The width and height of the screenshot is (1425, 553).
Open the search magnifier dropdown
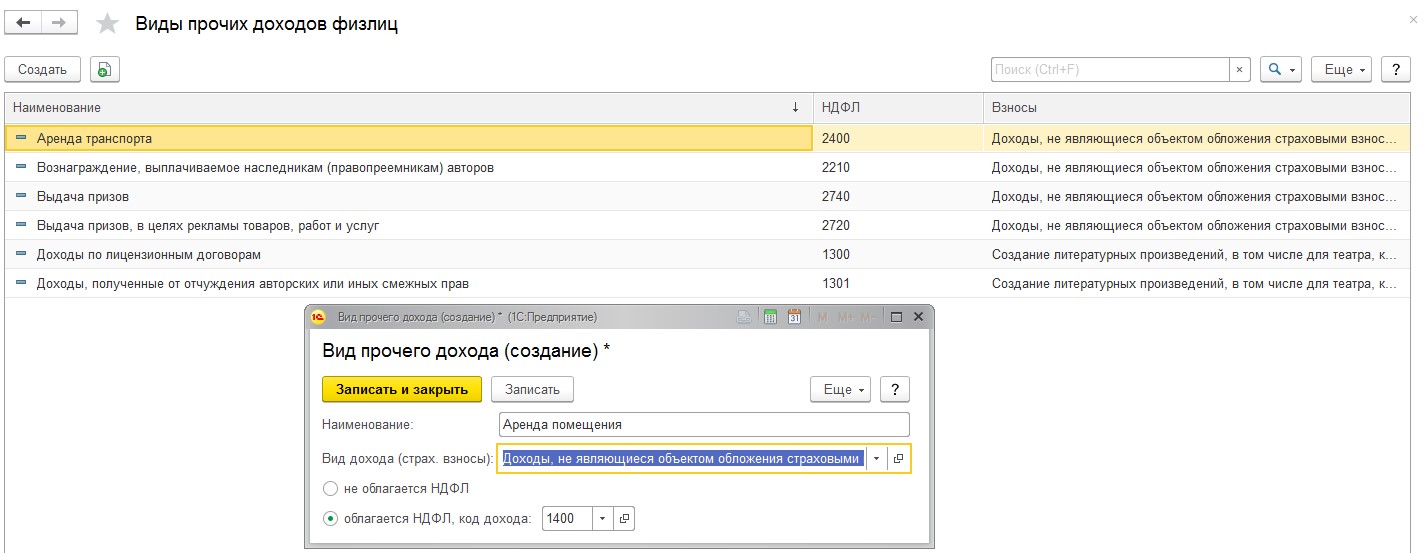pyautogui.click(x=1280, y=69)
